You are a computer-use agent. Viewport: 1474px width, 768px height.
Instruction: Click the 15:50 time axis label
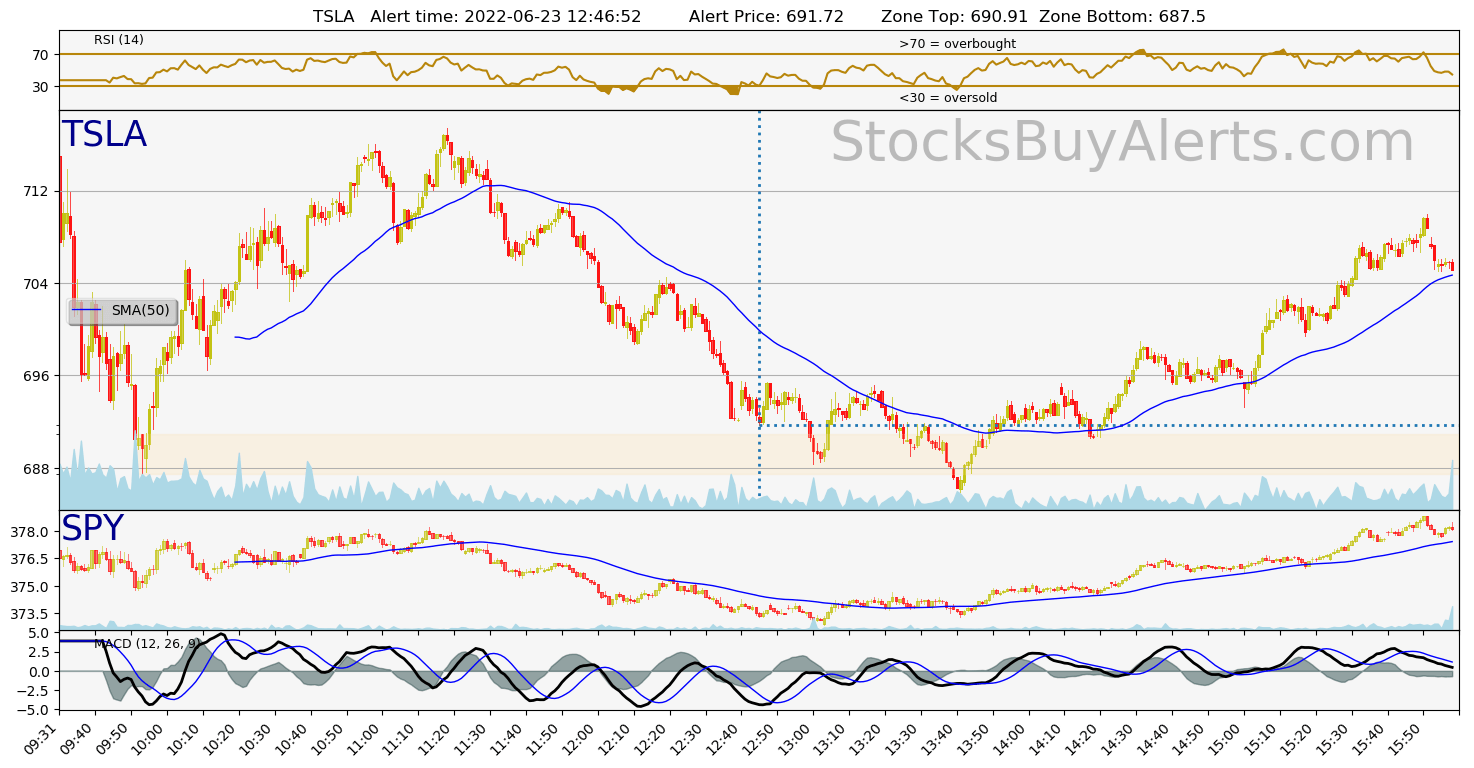point(1408,738)
